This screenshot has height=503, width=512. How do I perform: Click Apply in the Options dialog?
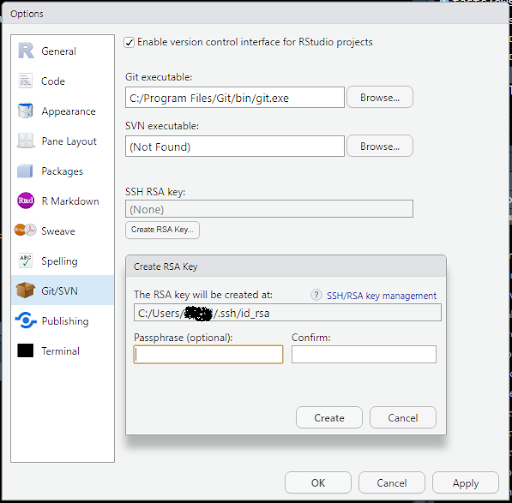pyautogui.click(x=465, y=483)
